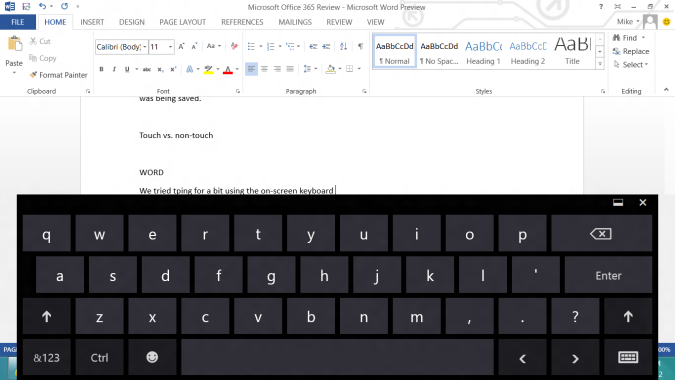This screenshot has width=675, height=380.
Task: Apply the Heading 1 style
Action: (x=483, y=51)
